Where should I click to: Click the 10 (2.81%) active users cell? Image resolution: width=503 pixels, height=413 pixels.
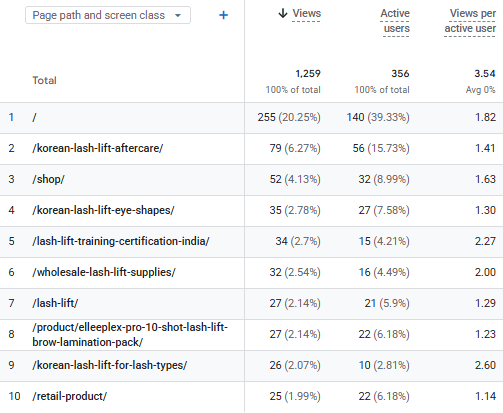pos(384,365)
